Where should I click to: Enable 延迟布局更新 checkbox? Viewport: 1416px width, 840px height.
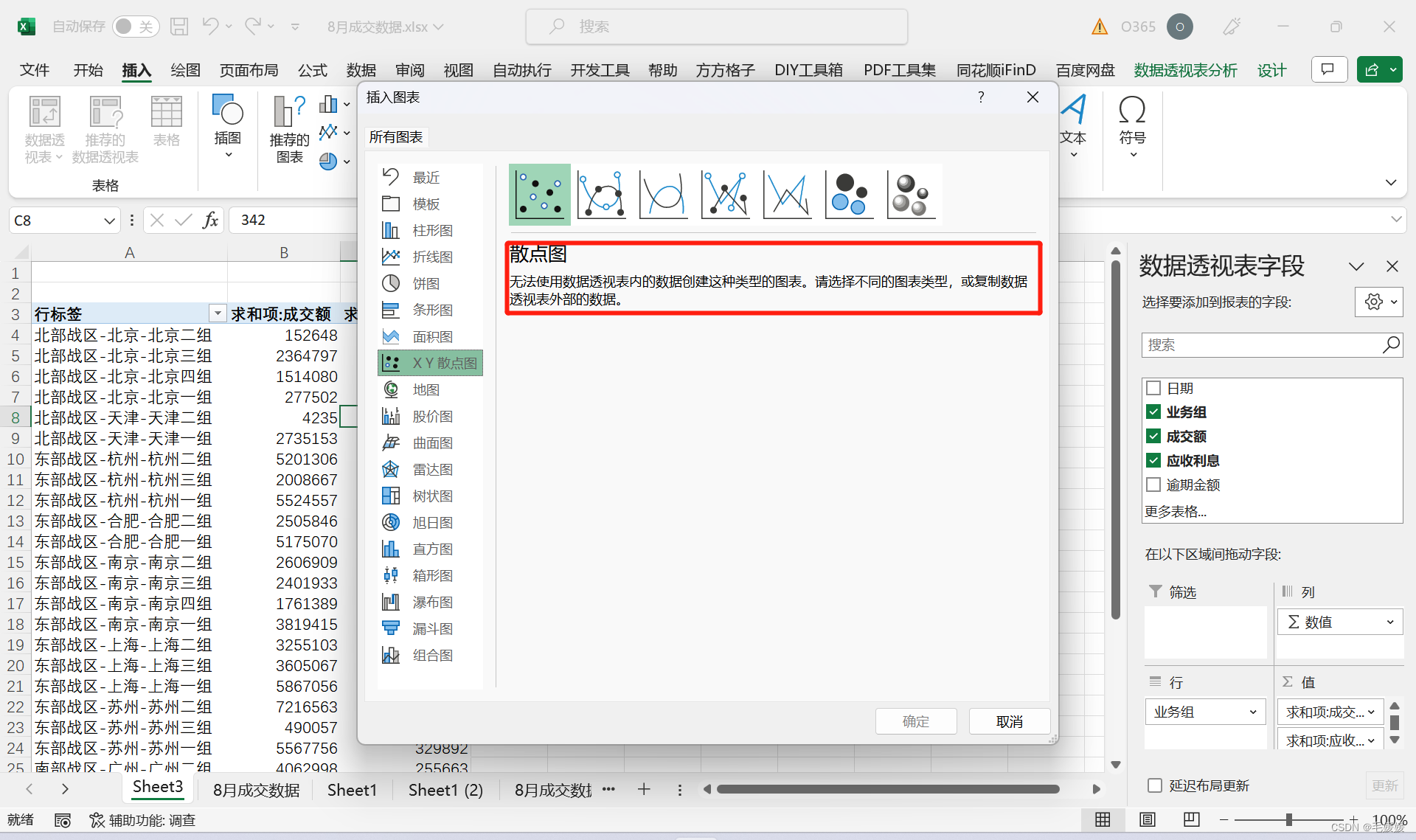click(1155, 785)
